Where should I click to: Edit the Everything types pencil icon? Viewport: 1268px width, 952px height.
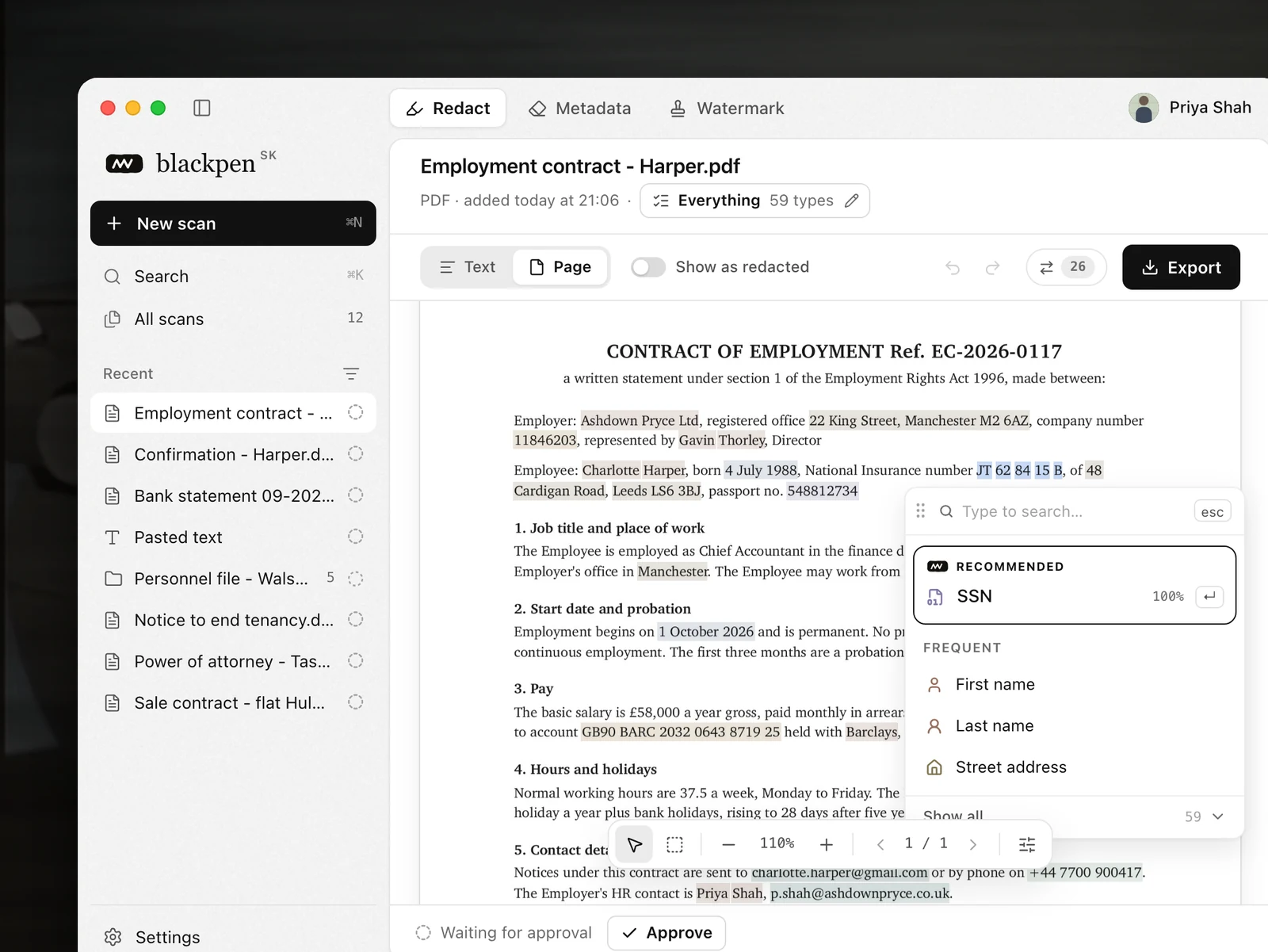coord(851,201)
